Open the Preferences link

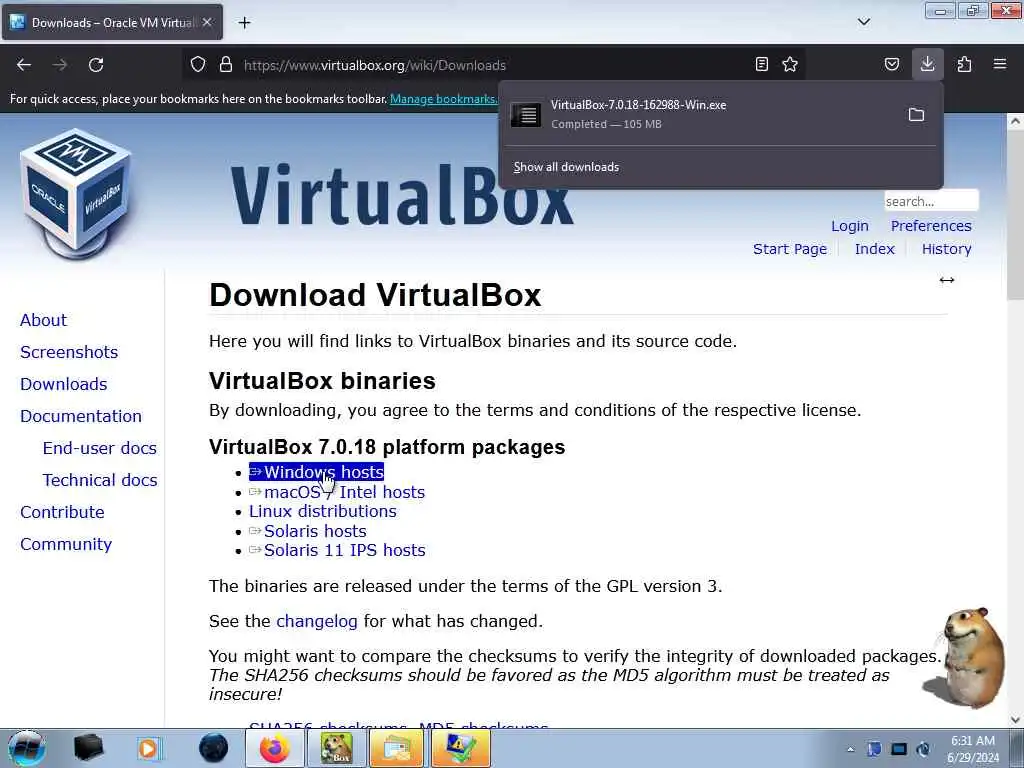click(931, 226)
